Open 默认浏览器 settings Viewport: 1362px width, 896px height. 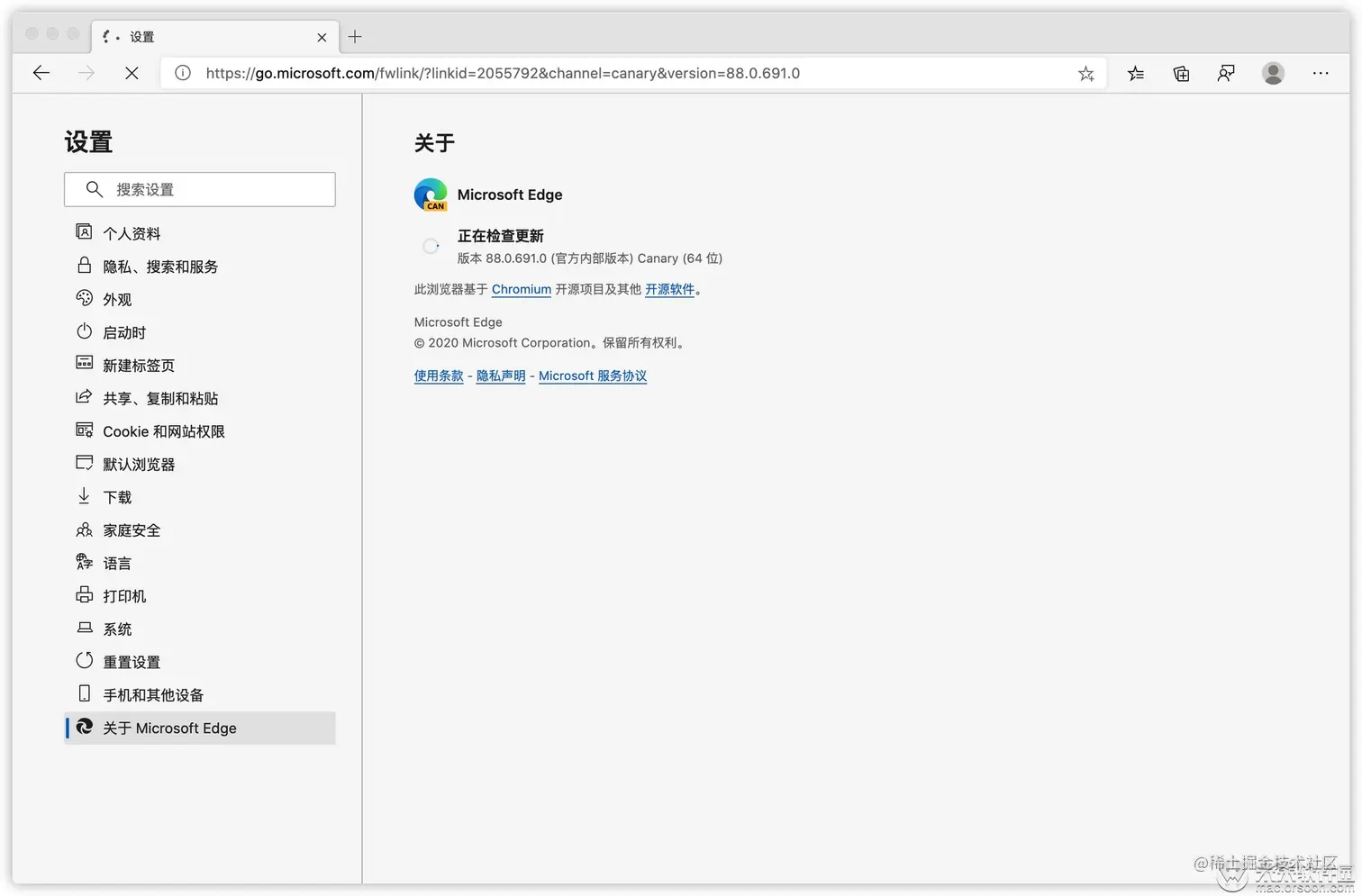(200, 464)
